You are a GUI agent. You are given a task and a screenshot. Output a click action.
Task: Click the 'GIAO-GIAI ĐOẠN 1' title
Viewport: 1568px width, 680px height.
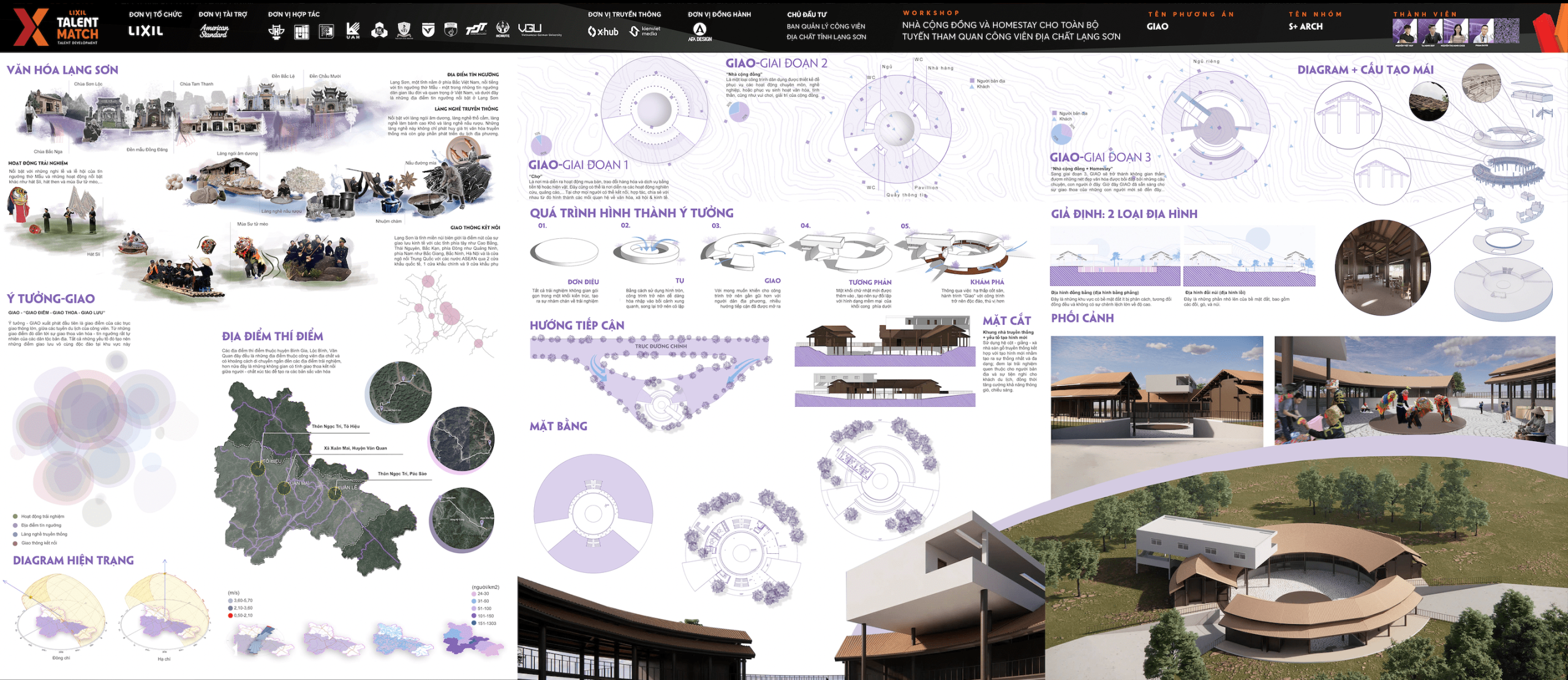coord(578,165)
